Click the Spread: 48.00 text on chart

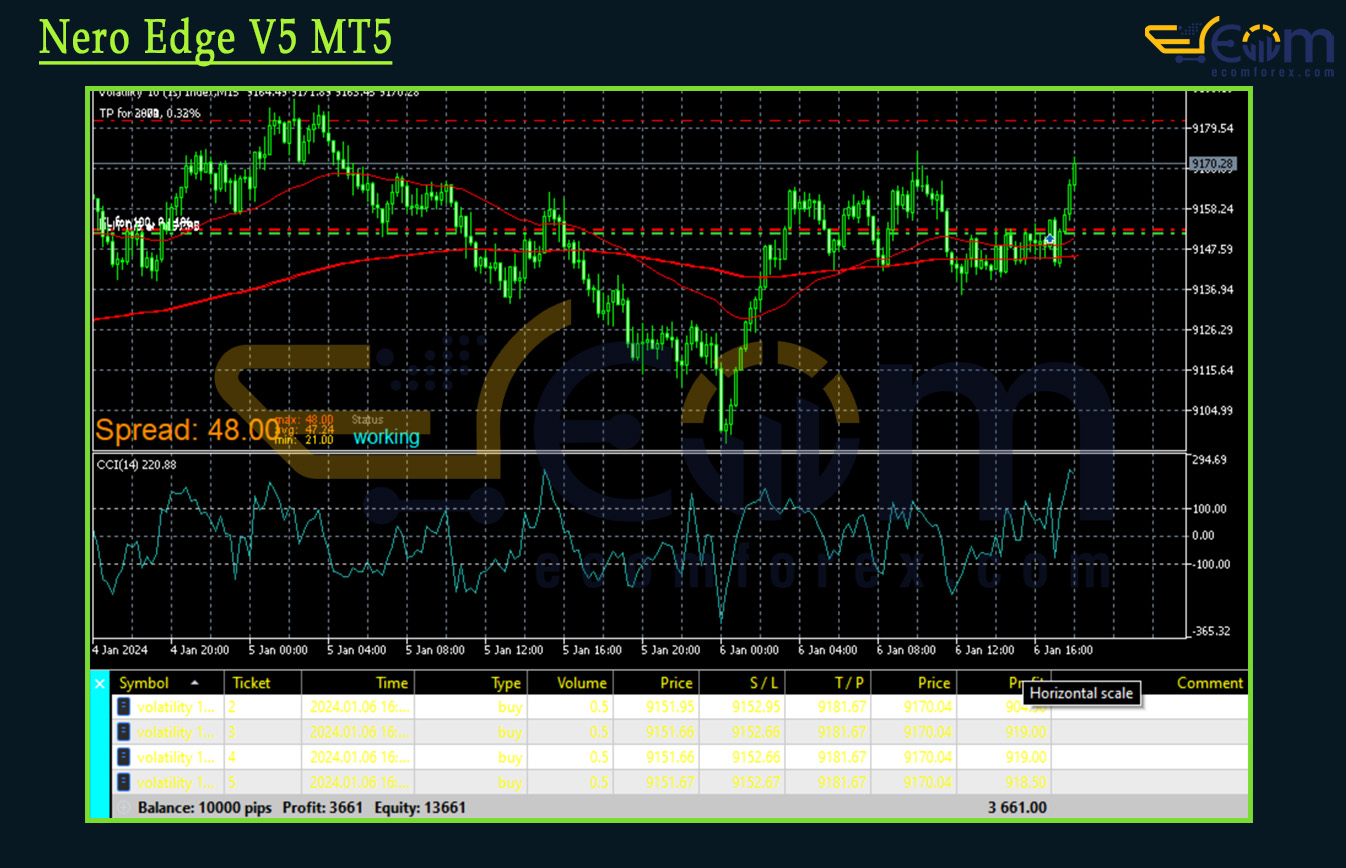pyautogui.click(x=187, y=430)
